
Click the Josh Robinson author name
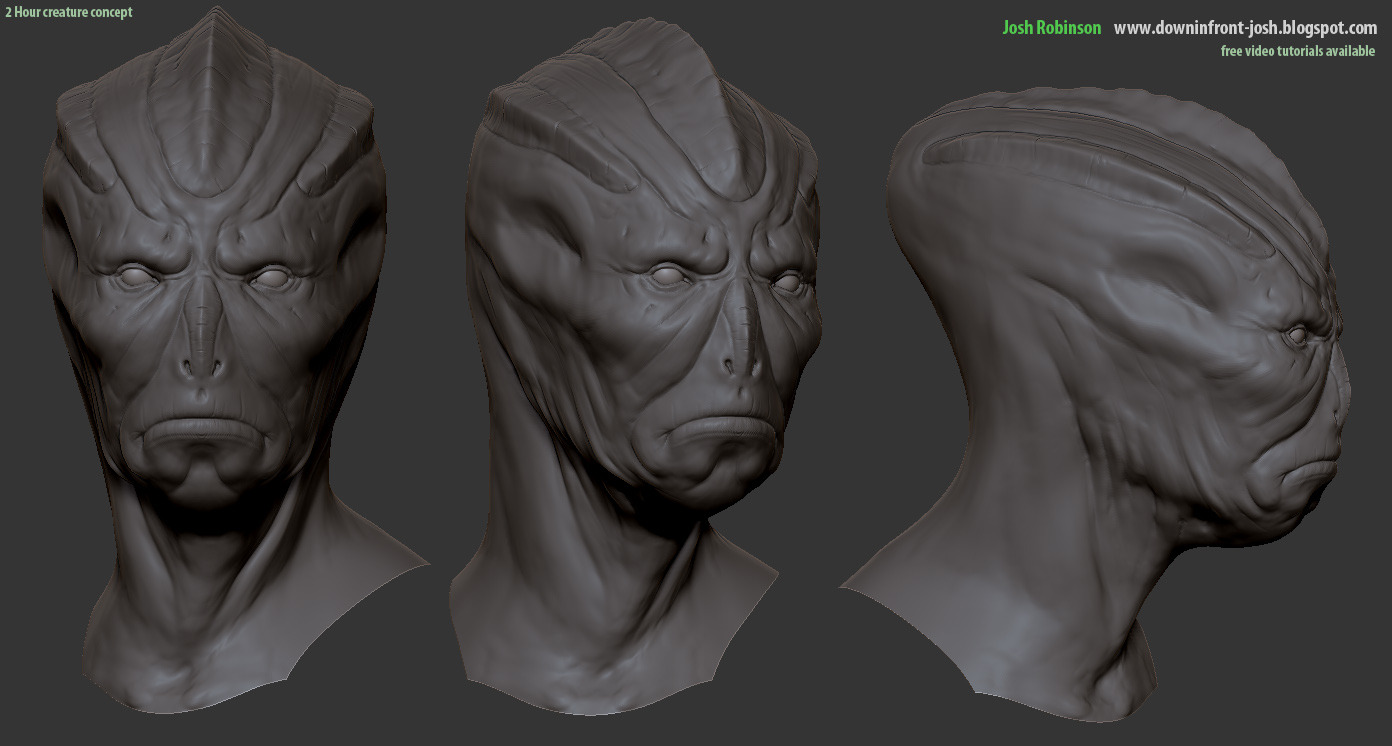1051,28
